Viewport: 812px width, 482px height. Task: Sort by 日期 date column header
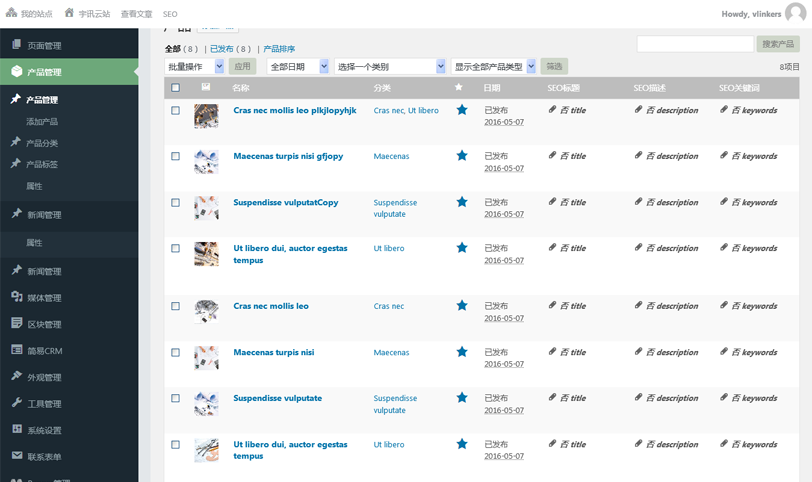[x=492, y=87]
